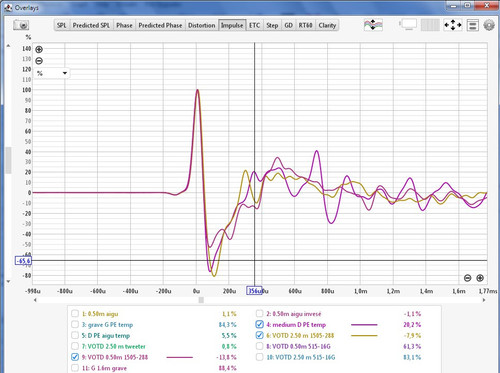500x373 pixels.
Task: Open the Step tab
Action: pos(272,25)
